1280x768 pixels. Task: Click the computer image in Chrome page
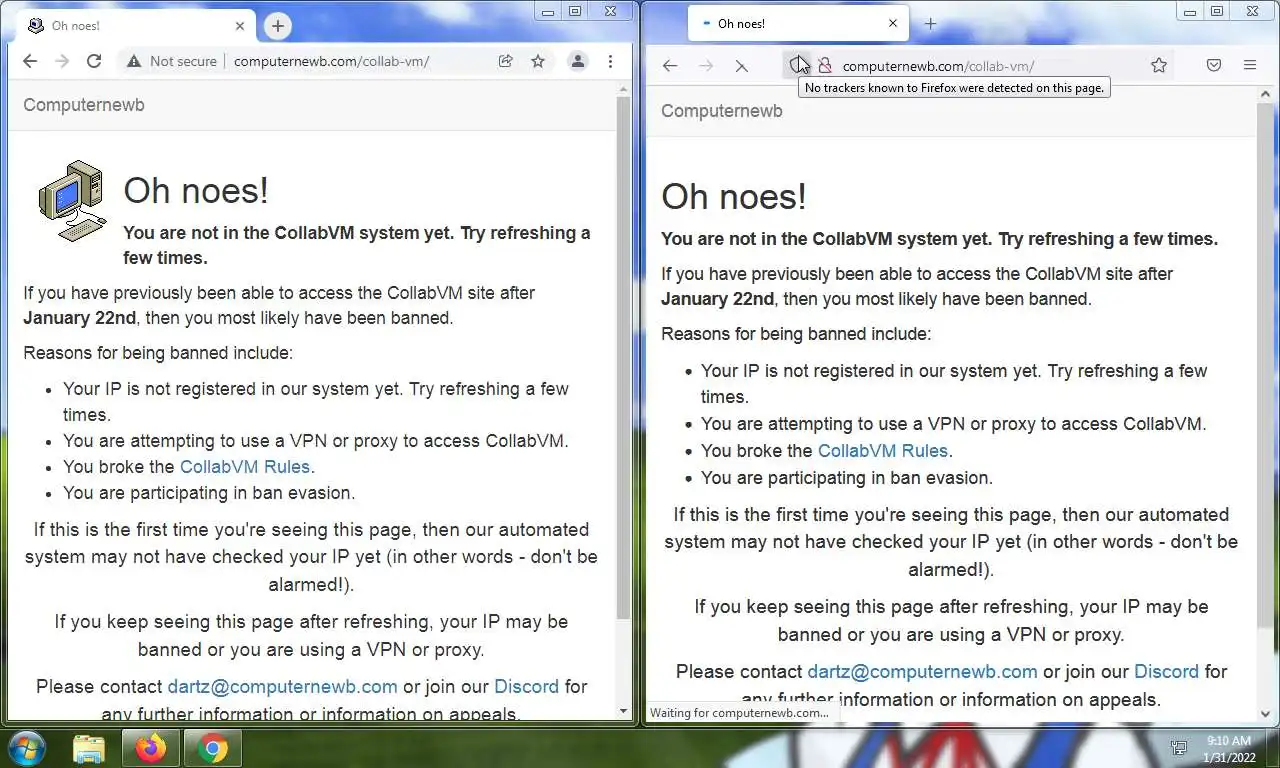[72, 200]
